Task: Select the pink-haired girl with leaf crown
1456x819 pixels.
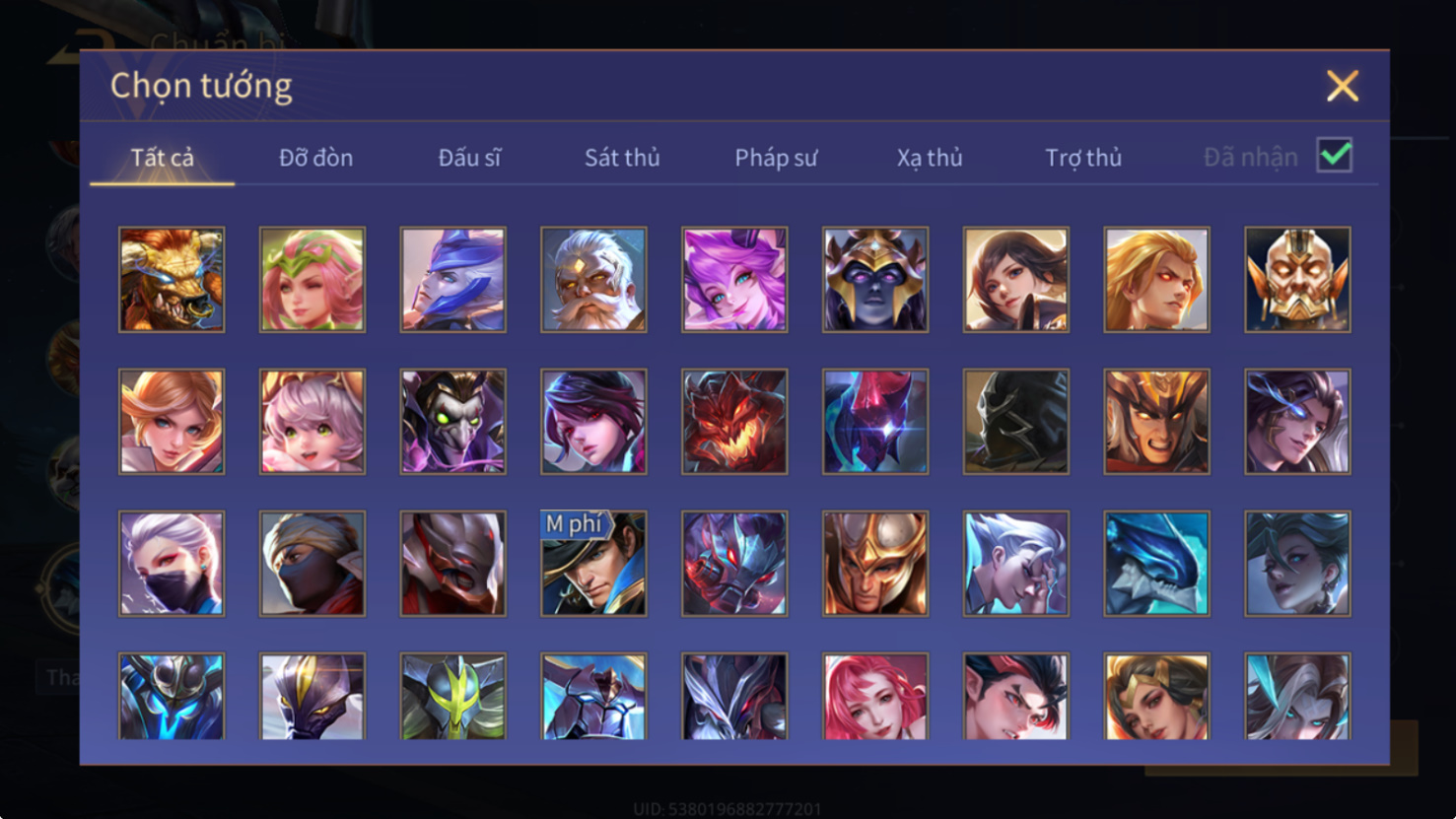Action: [x=312, y=280]
